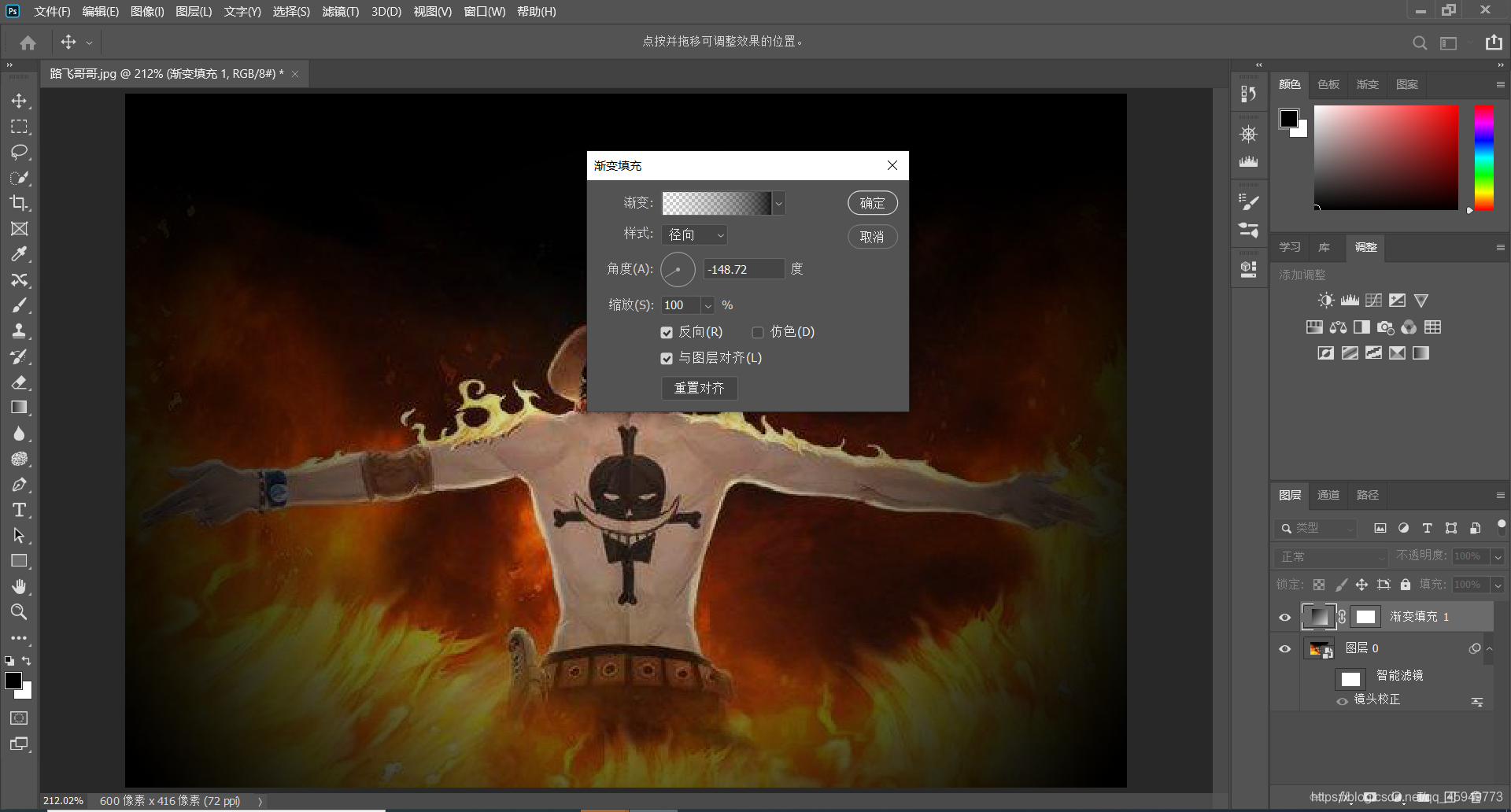Select the Hand tool
Image resolution: width=1511 pixels, height=812 pixels.
pos(19,587)
